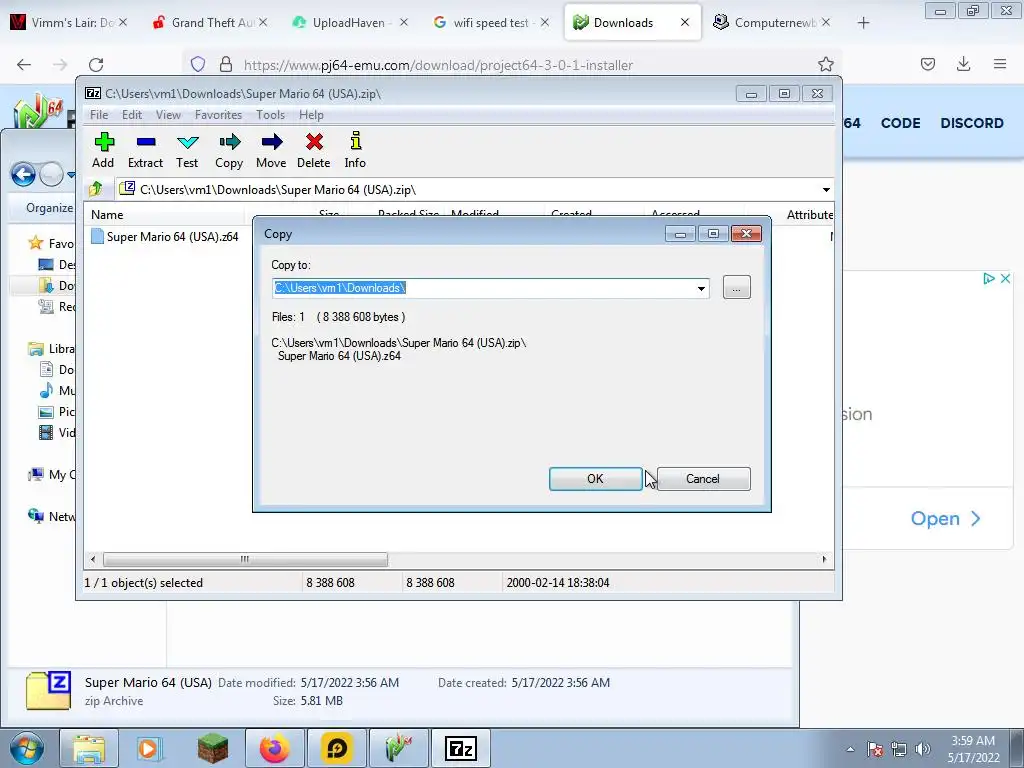This screenshot has height=768, width=1024.
Task: Click the red Delete icon
Action: point(313,150)
